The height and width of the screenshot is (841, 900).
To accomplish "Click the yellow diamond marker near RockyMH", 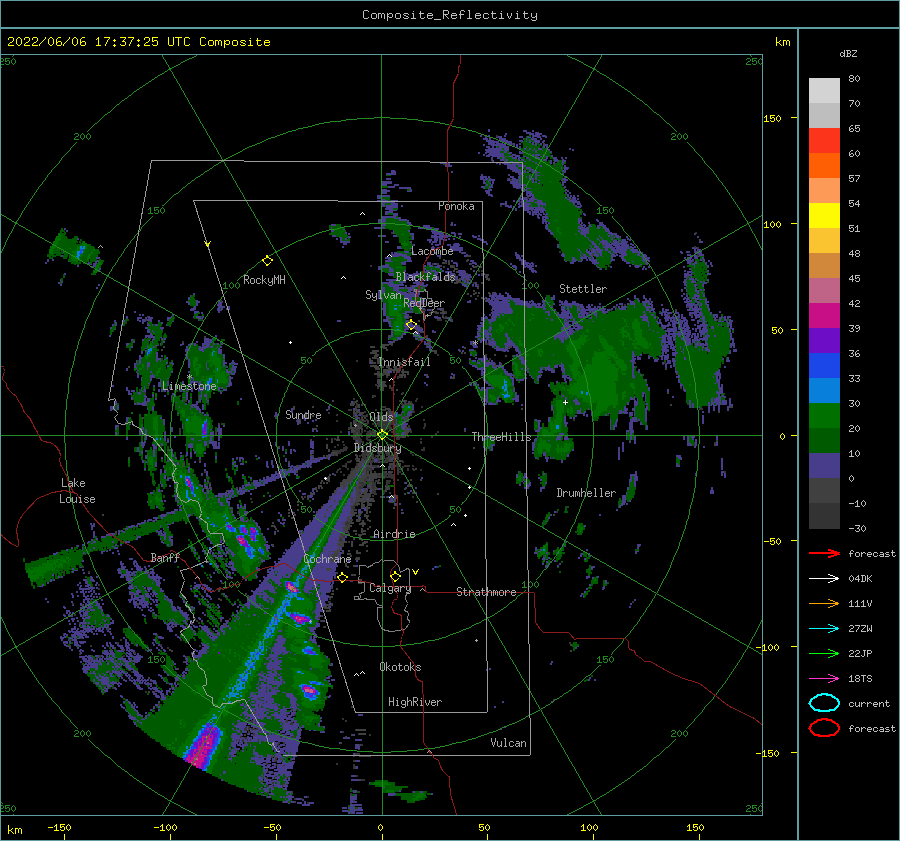I will click(267, 261).
